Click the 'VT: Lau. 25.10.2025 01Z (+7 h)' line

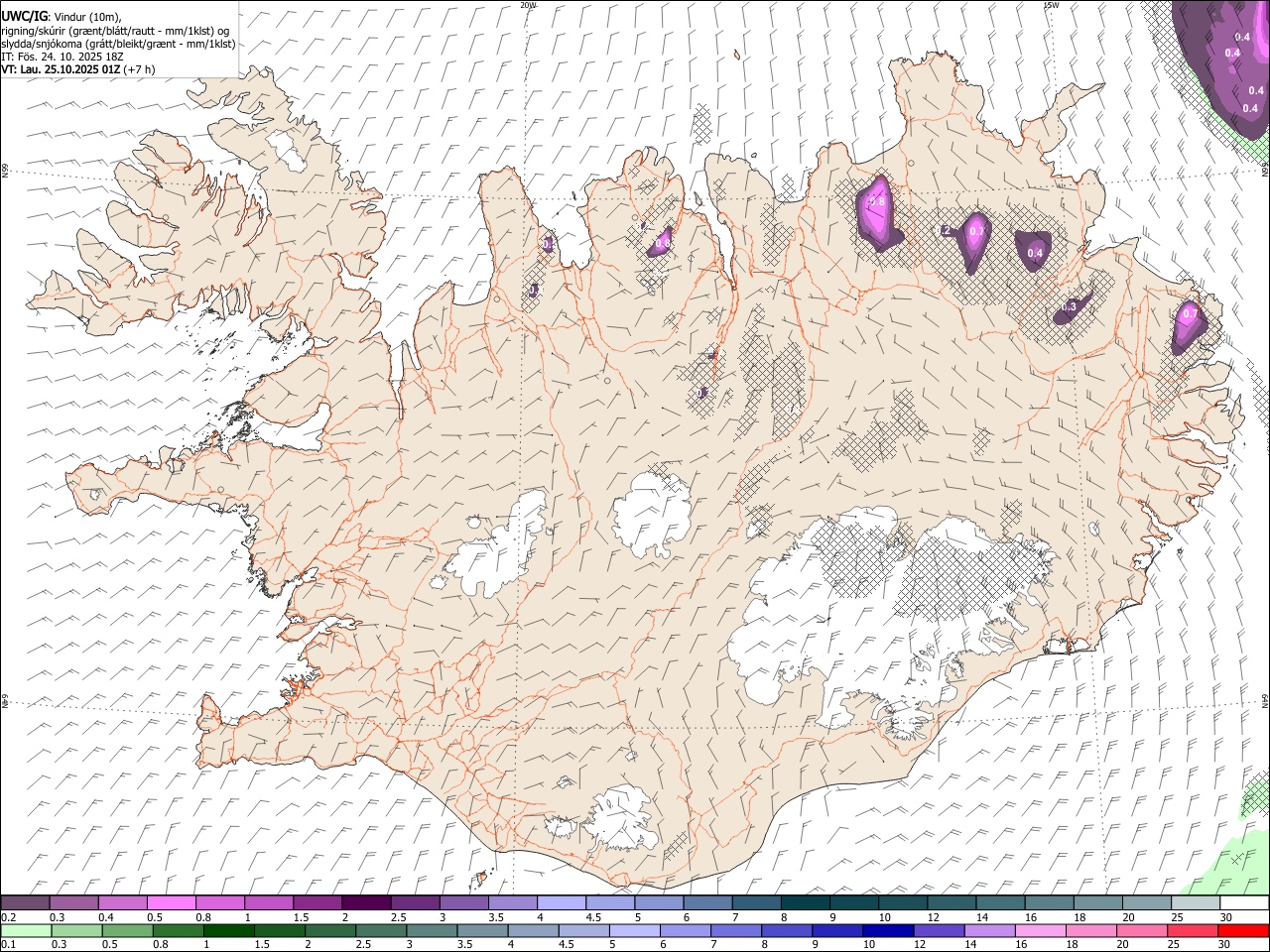[78, 69]
